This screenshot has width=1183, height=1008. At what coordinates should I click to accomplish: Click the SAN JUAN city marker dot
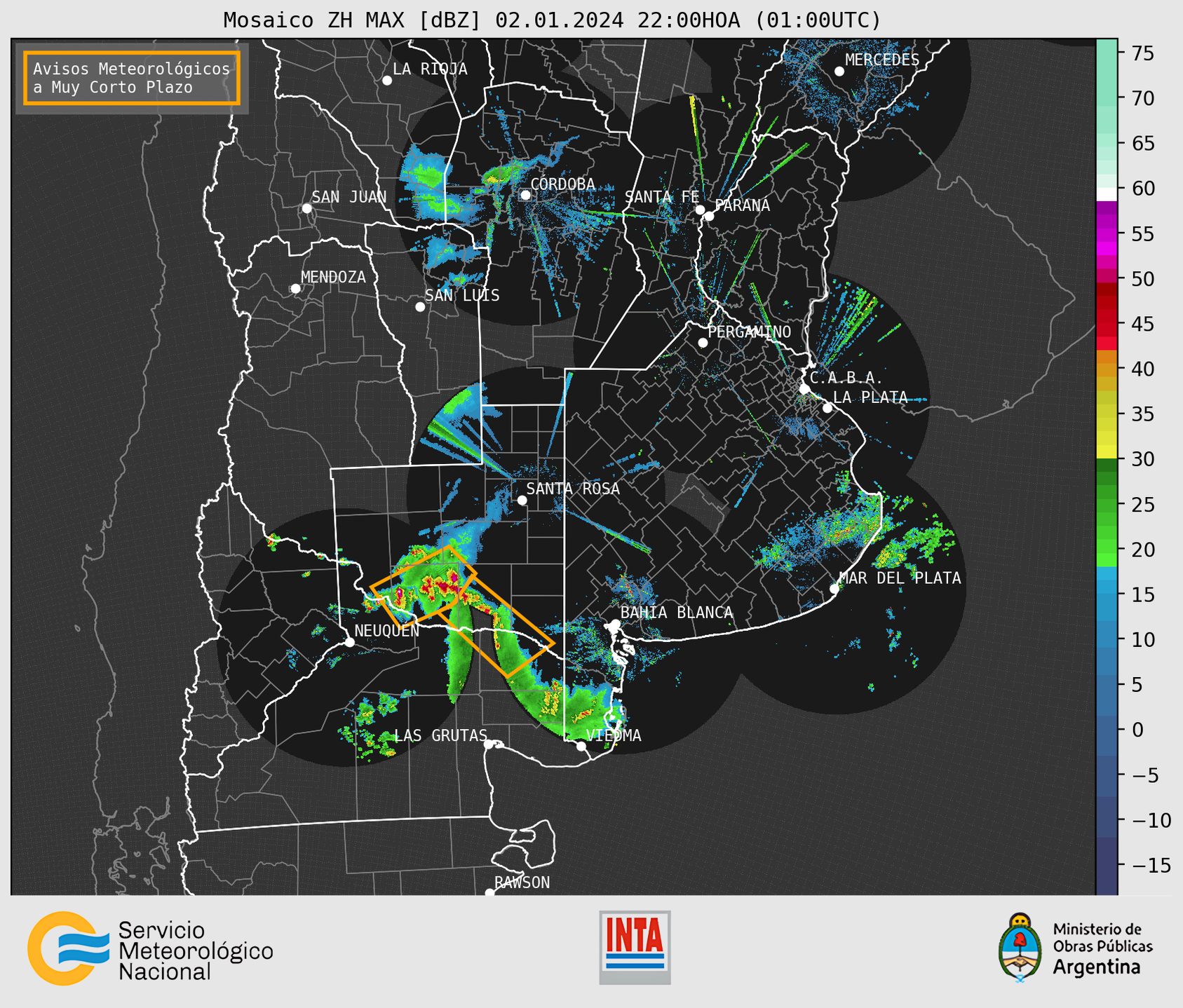point(306,208)
